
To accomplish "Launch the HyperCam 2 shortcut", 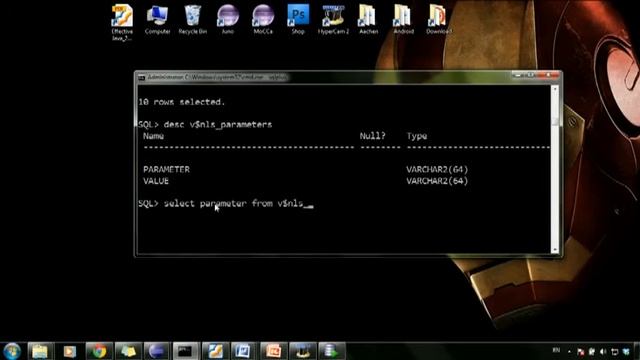I will [333, 20].
